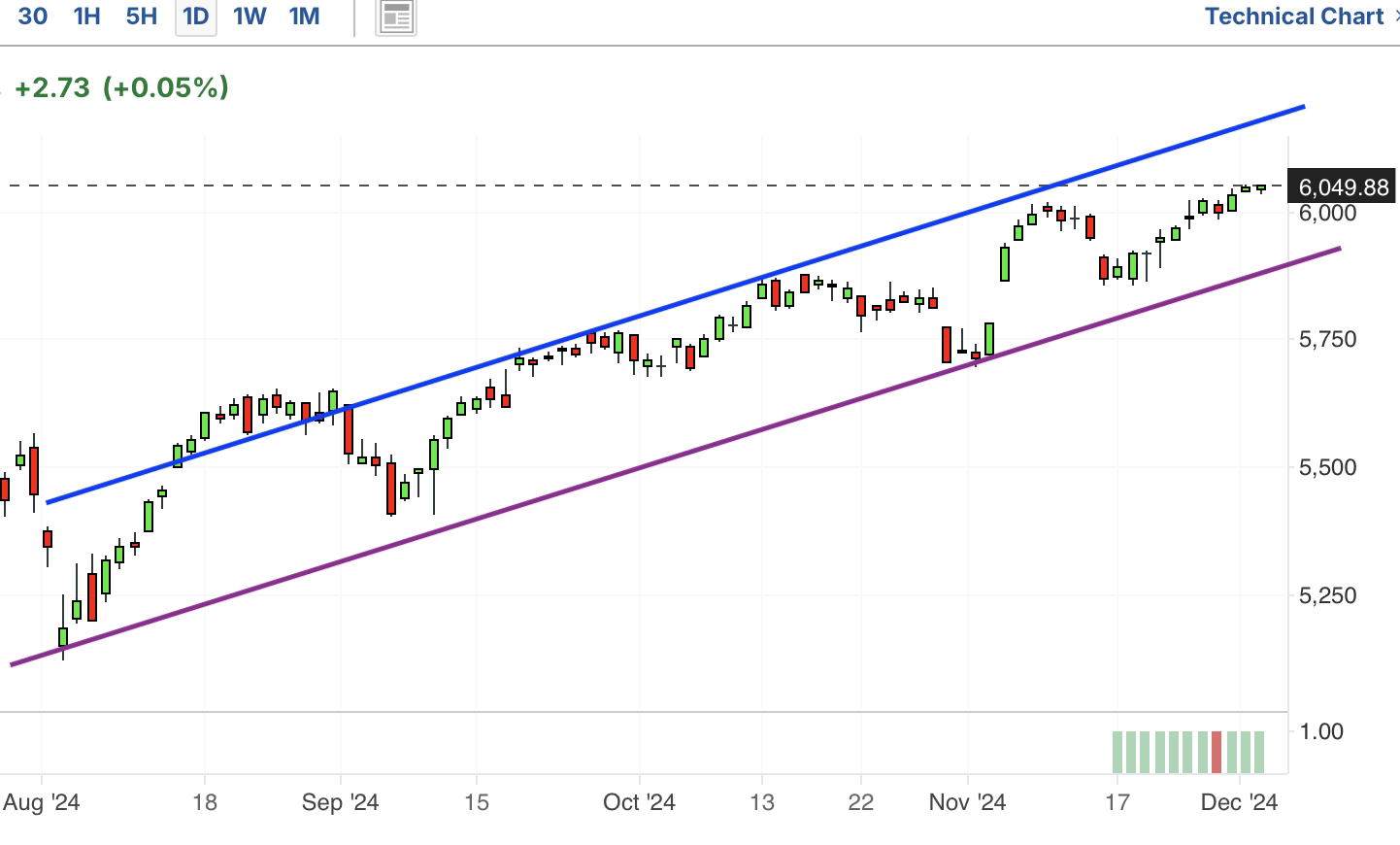Click the 5,250 price axis label
The height and width of the screenshot is (845, 1400).
coord(1327,595)
